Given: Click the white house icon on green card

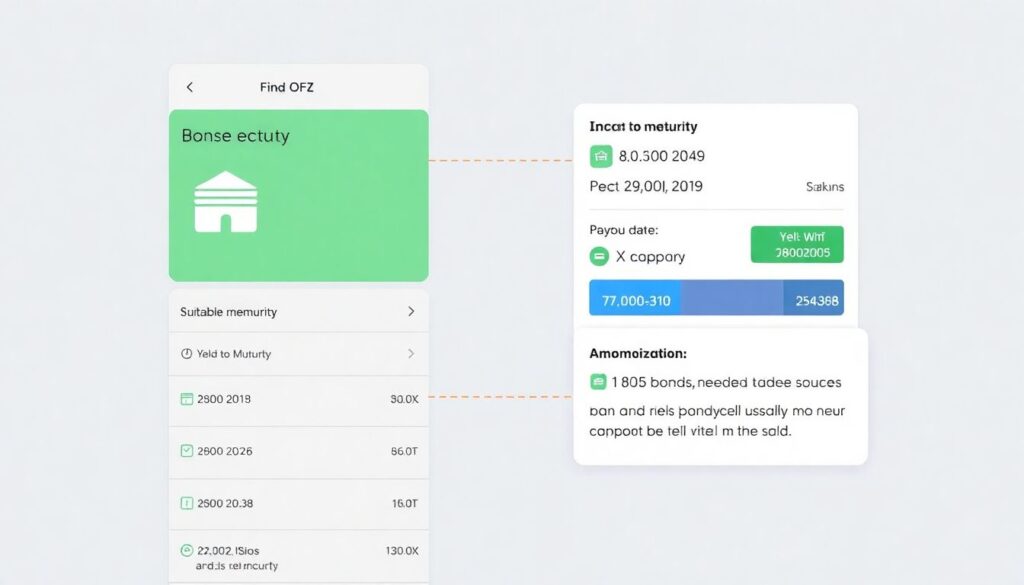Looking at the screenshot, I should [x=226, y=202].
